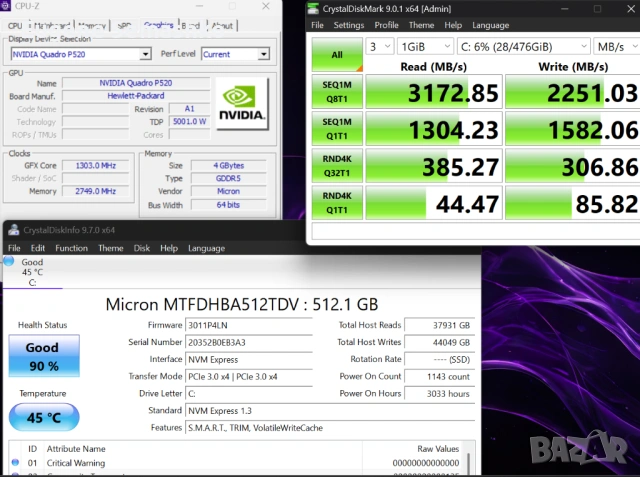640x477 pixels.
Task: Open the Profile menu in CrystalDiskMark
Action: click(386, 25)
